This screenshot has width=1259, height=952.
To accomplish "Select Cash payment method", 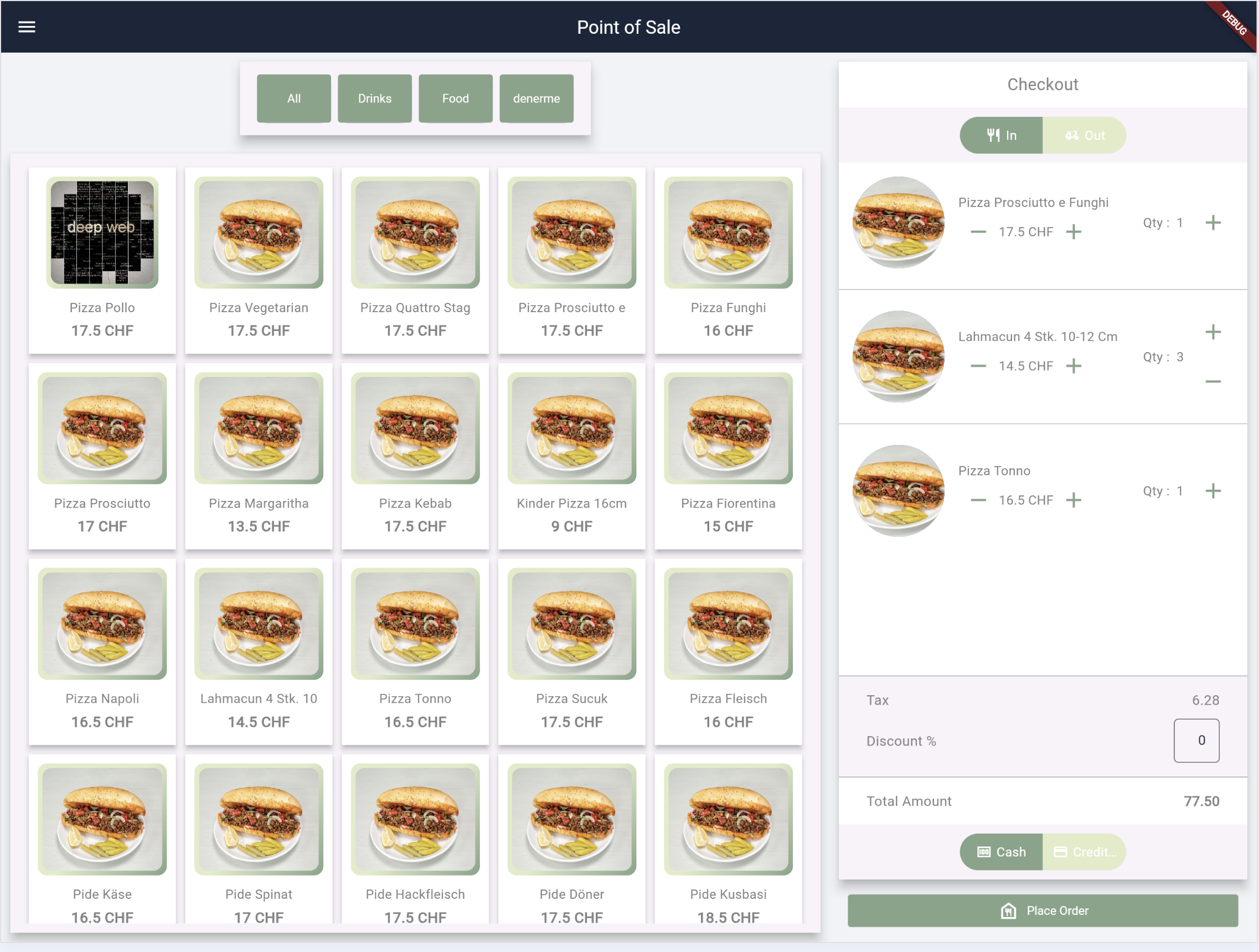I will [1000, 852].
